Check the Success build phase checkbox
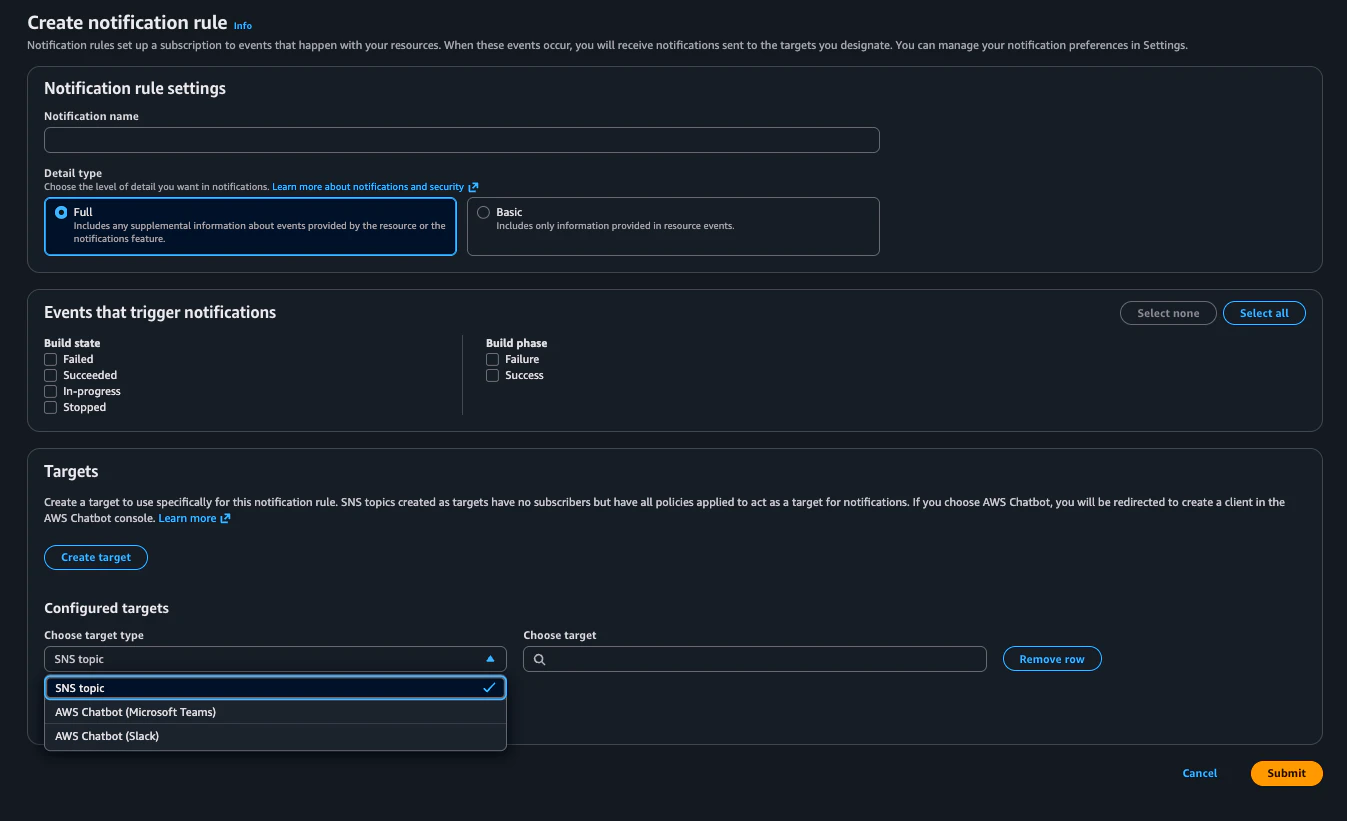Image resolution: width=1347 pixels, height=821 pixels. (x=492, y=375)
